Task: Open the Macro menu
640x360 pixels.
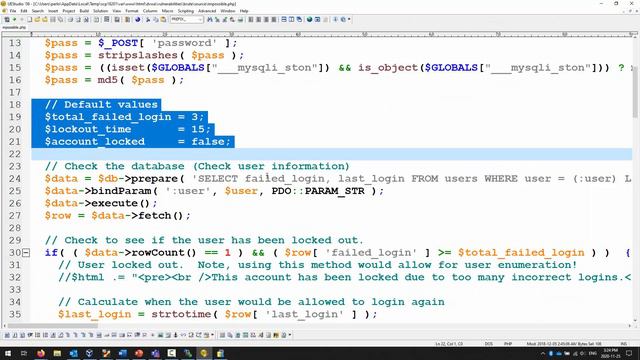Action: coord(167,11)
